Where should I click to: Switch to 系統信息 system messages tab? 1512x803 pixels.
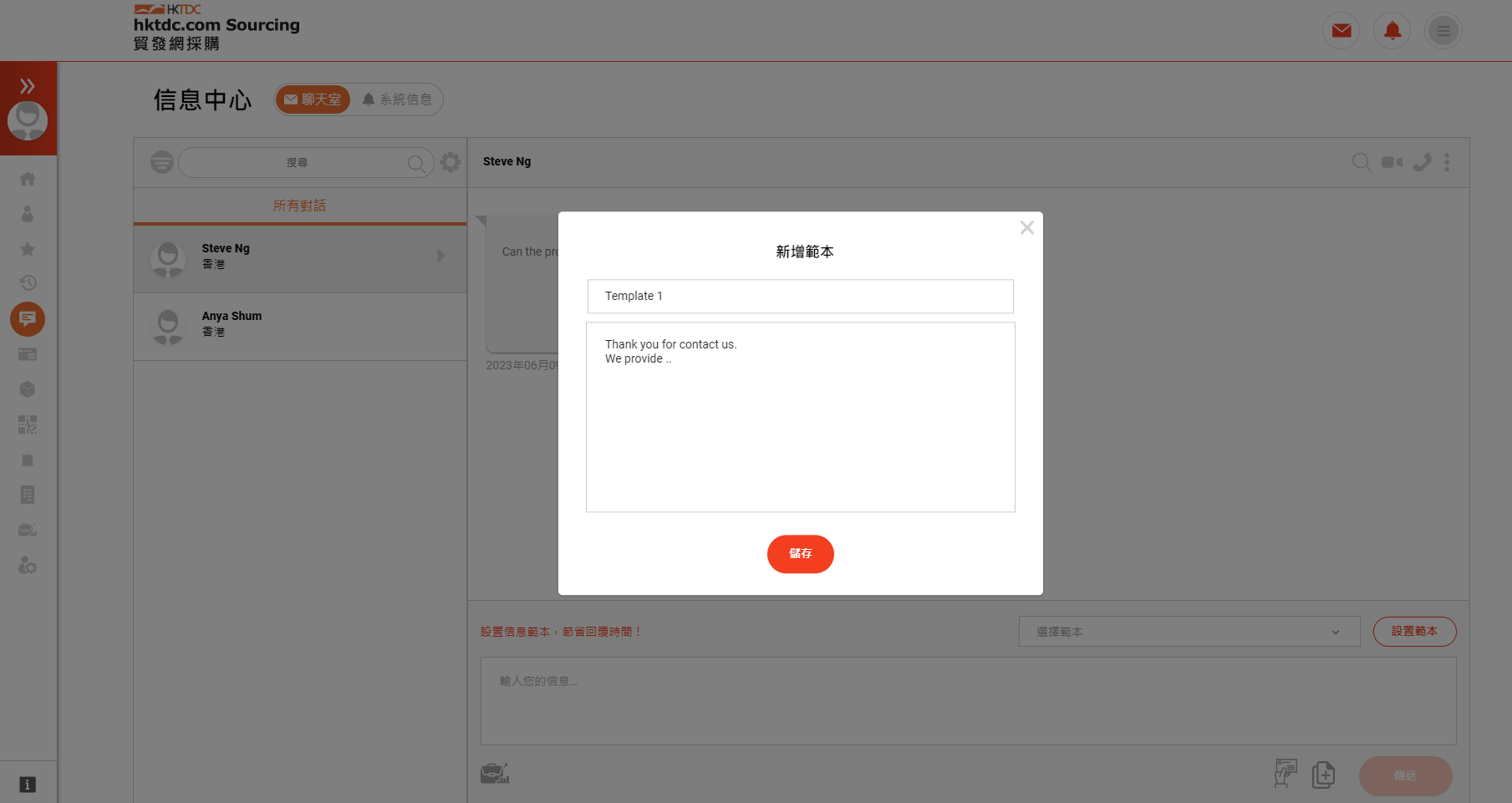[x=397, y=99]
